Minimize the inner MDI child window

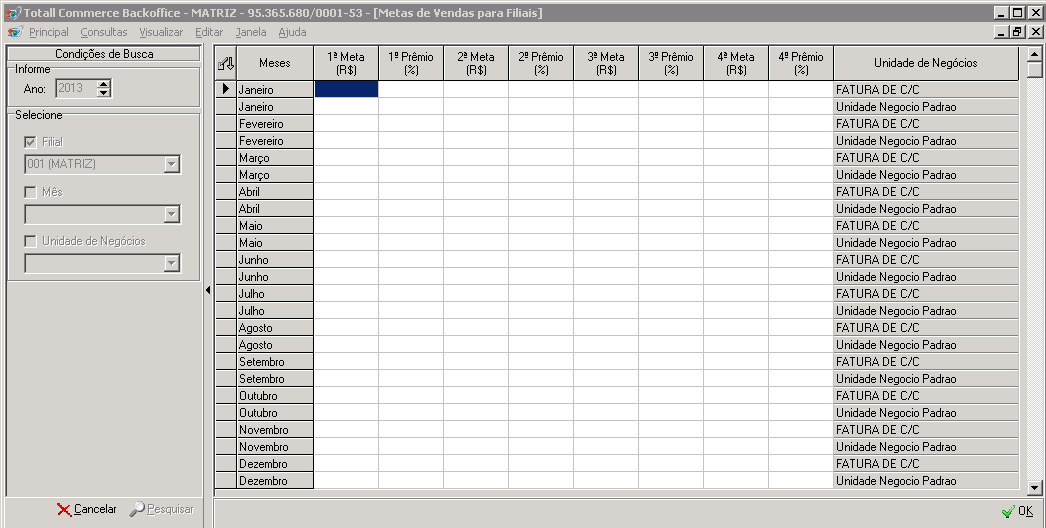tap(1001, 31)
